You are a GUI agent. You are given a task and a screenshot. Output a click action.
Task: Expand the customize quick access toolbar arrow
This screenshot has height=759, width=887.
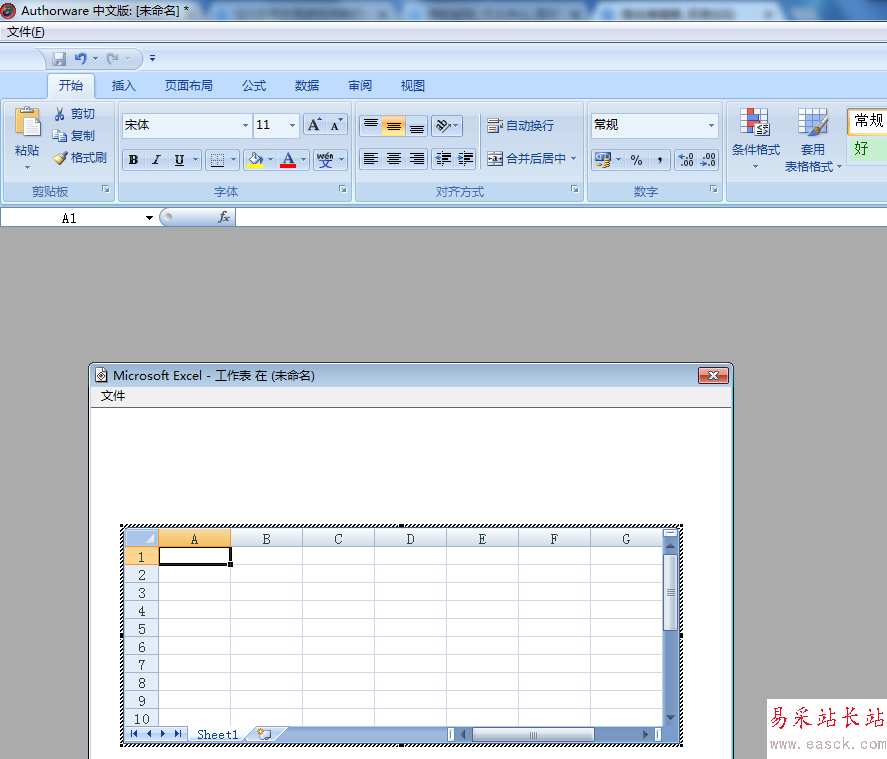coord(152,58)
